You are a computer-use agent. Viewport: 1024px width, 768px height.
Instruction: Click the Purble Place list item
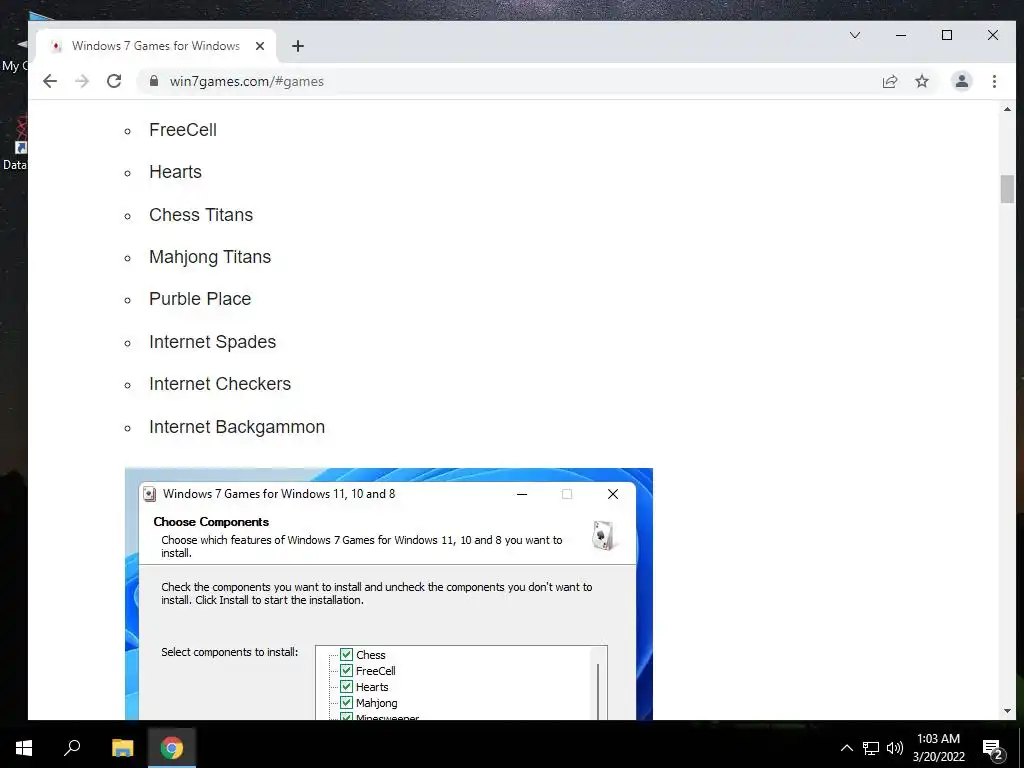(200, 299)
